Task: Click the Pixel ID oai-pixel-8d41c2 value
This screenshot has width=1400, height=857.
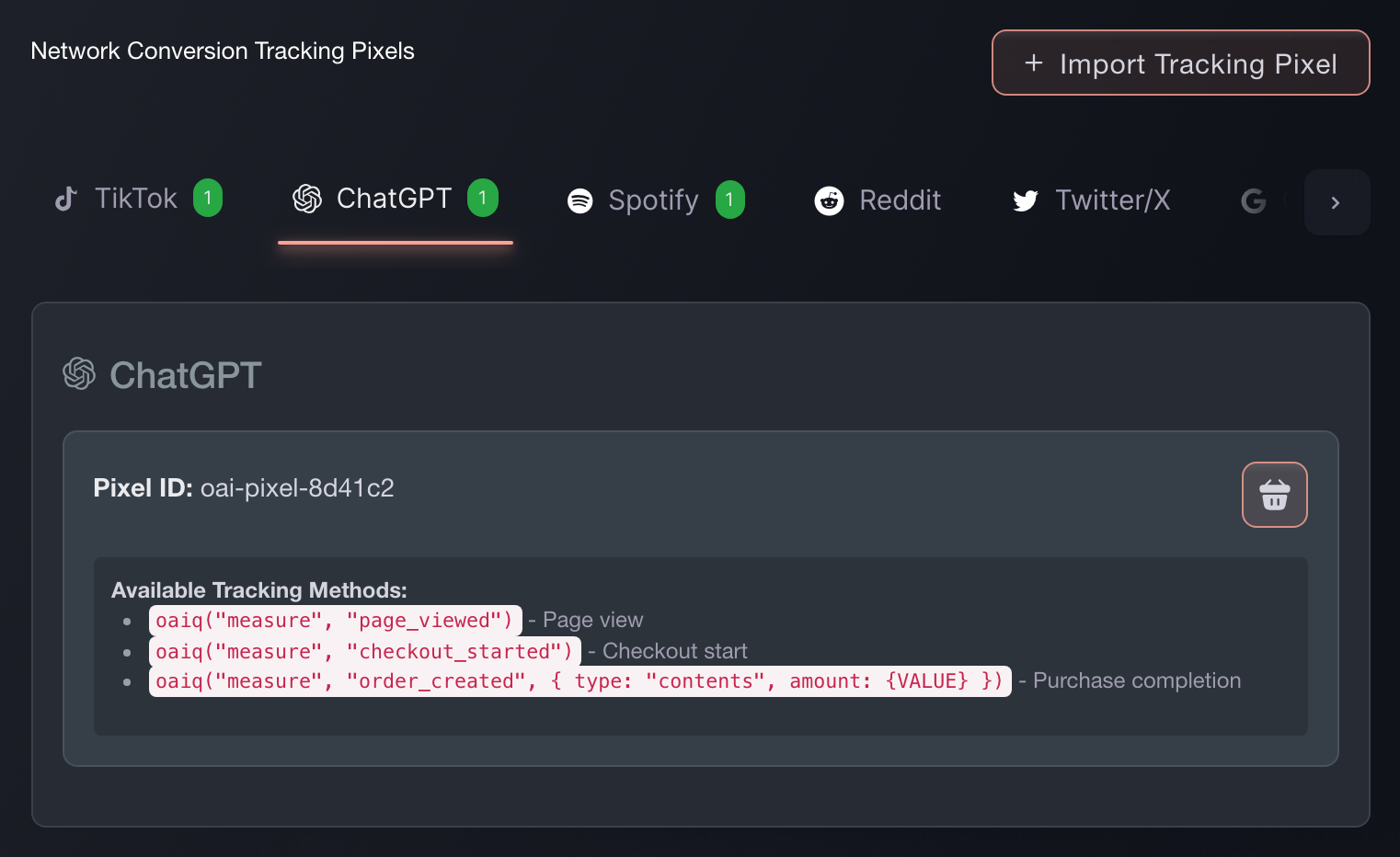Action: coord(297,488)
